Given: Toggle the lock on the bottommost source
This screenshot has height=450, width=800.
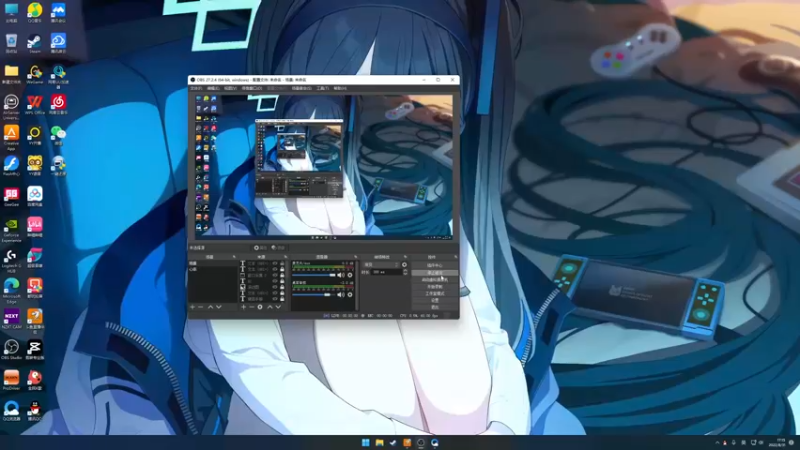Looking at the screenshot, I should 282,299.
